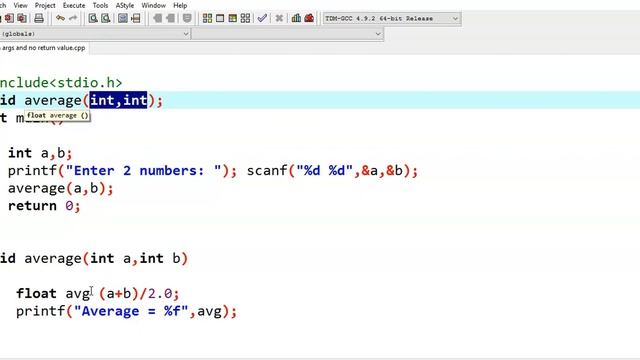The image size is (640, 360).
Task: Select the 'args and no return value.cpp' tab
Action: (x=44, y=48)
